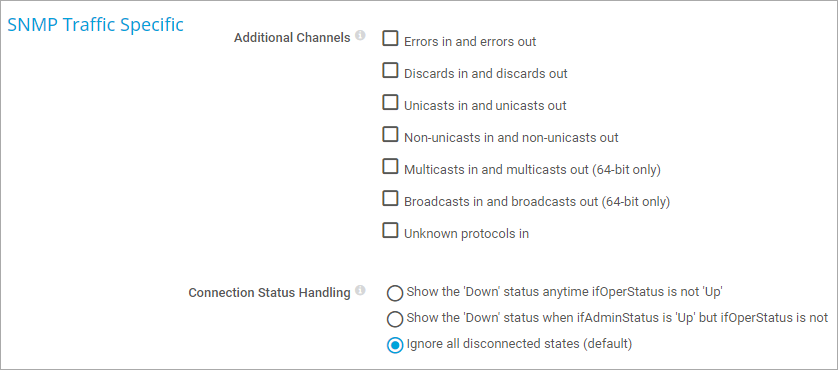Enable the Errors in and errors out checkbox
The height and width of the screenshot is (370, 838).
point(391,38)
